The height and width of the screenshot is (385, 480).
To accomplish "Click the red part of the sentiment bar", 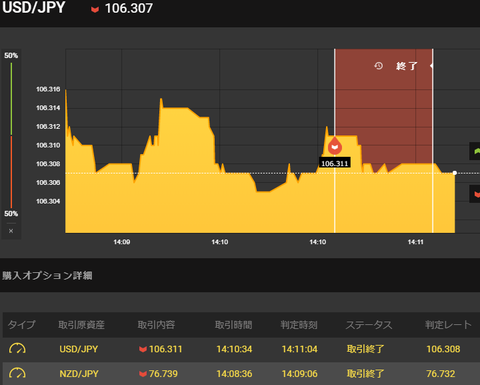I will pyautogui.click(x=11, y=172).
